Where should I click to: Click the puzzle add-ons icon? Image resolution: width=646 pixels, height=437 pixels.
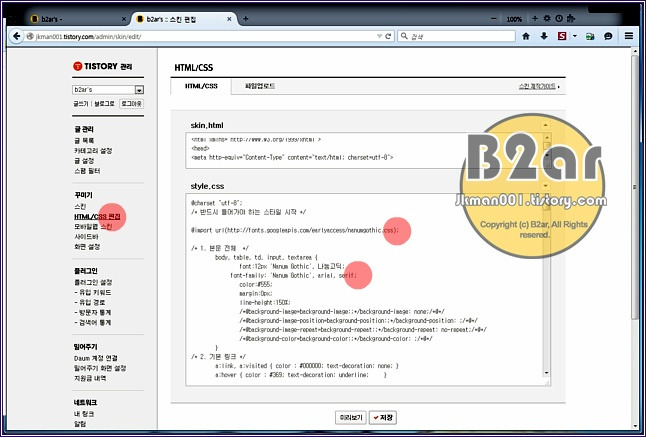tap(571, 19)
